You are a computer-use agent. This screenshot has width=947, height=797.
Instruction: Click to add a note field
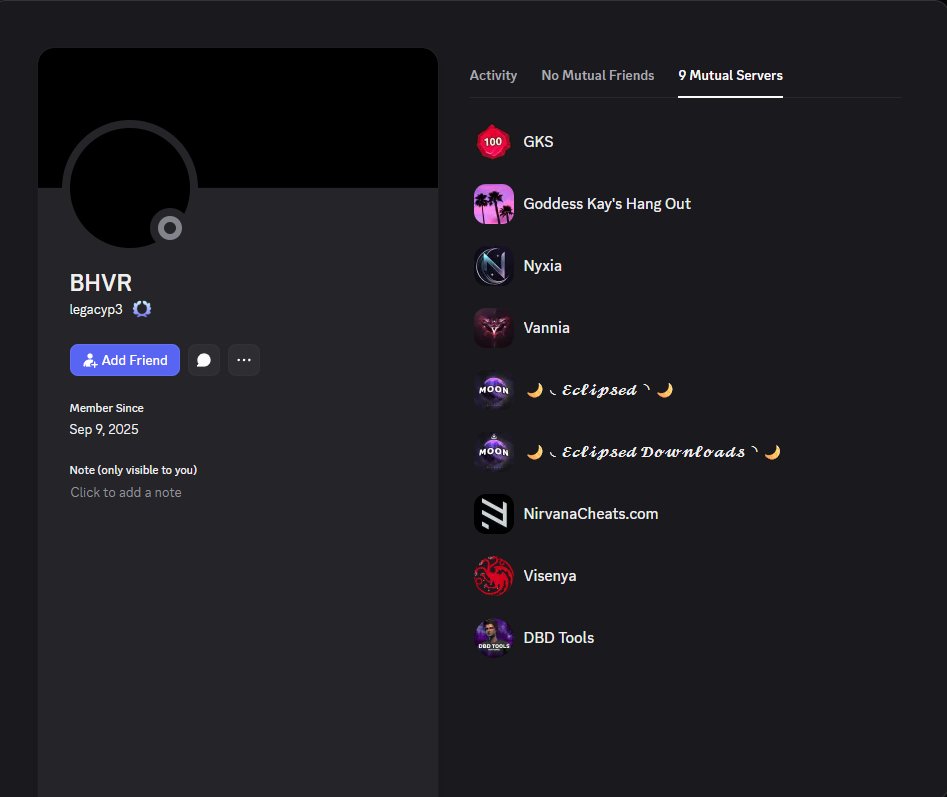point(126,493)
